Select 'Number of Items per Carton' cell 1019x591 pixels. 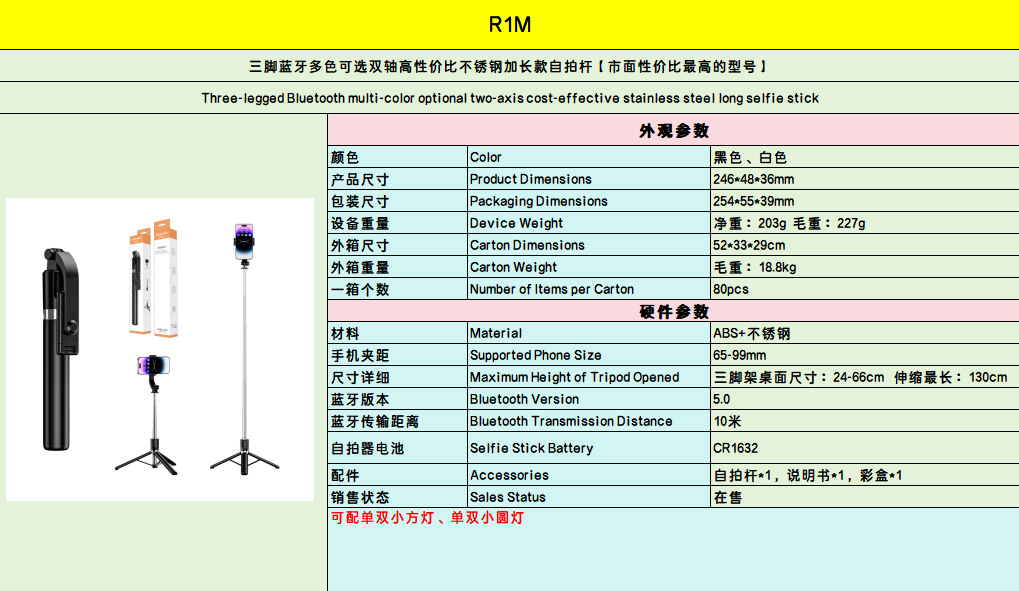click(589, 289)
